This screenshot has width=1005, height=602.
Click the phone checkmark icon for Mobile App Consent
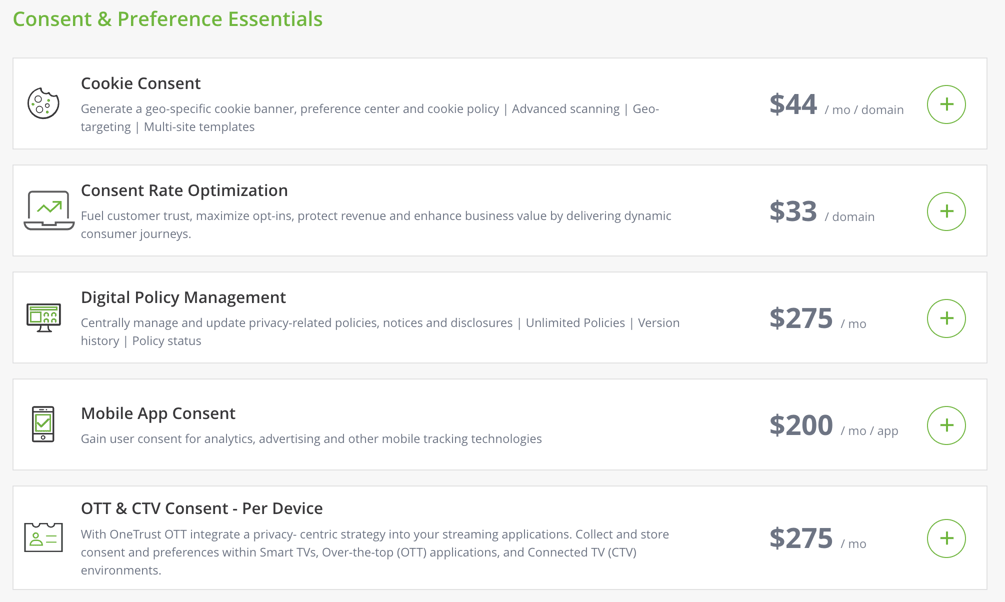[43, 424]
